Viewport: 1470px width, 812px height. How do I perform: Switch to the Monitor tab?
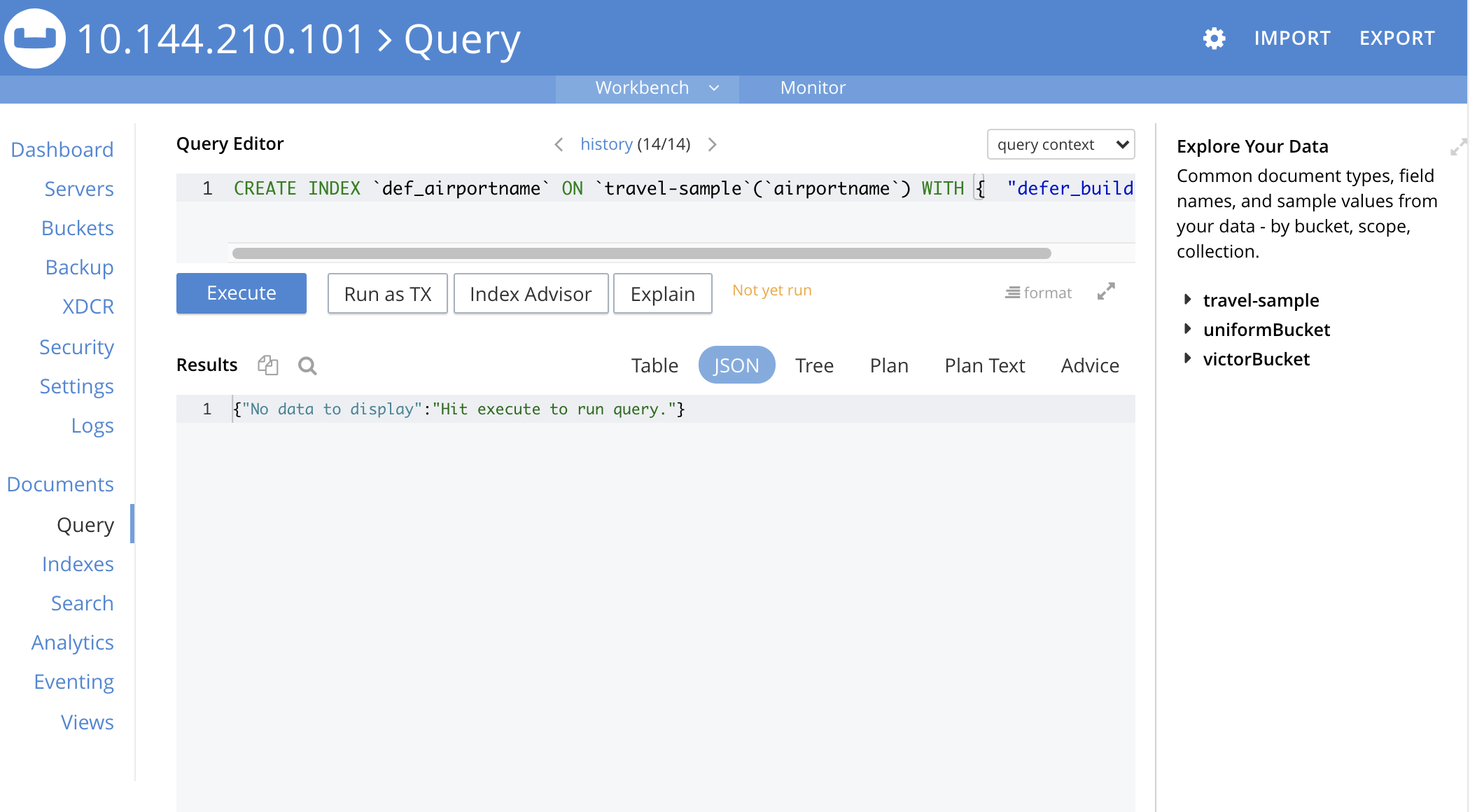[x=813, y=88]
